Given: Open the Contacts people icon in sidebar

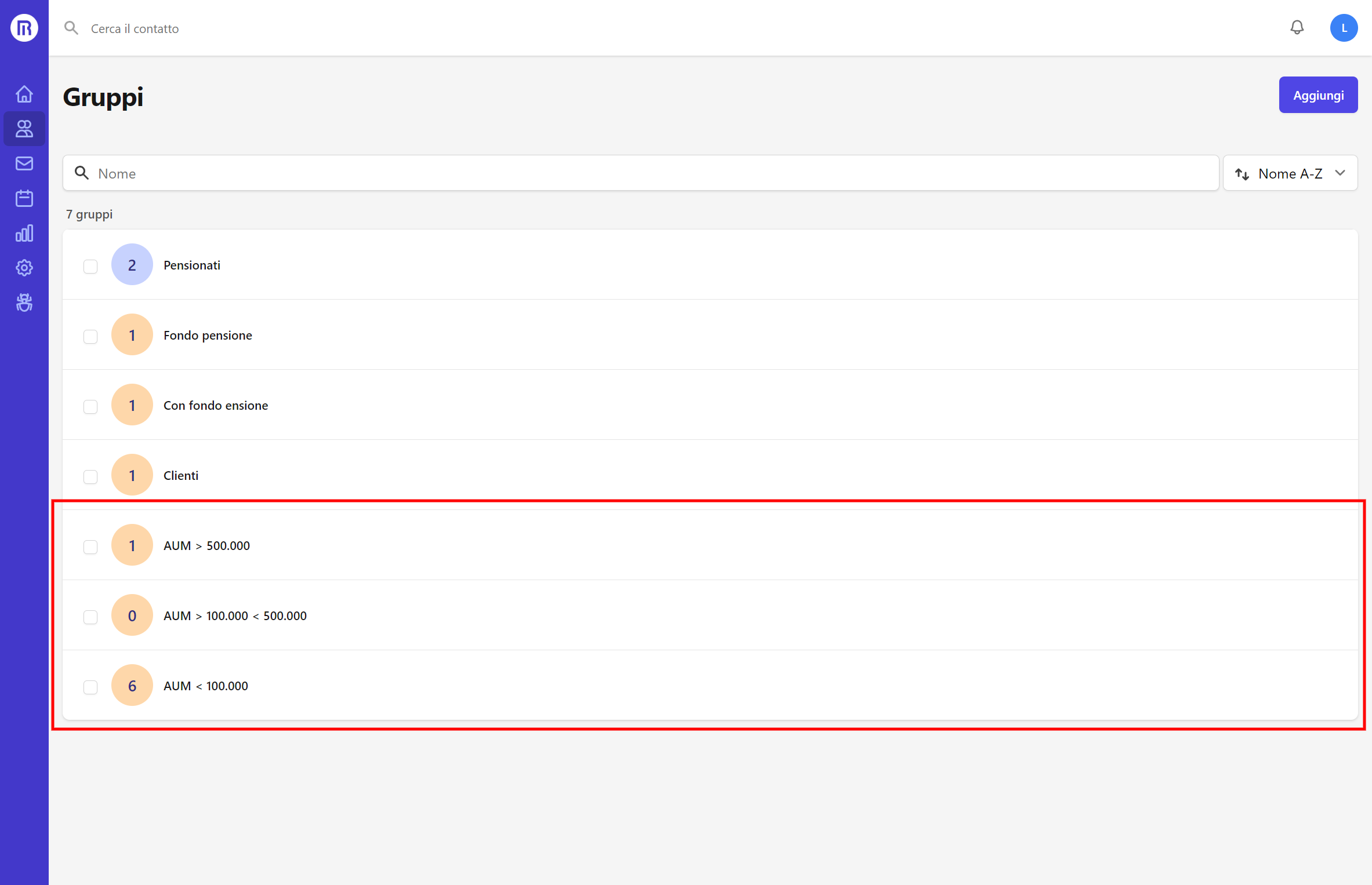Looking at the screenshot, I should click(x=24, y=129).
